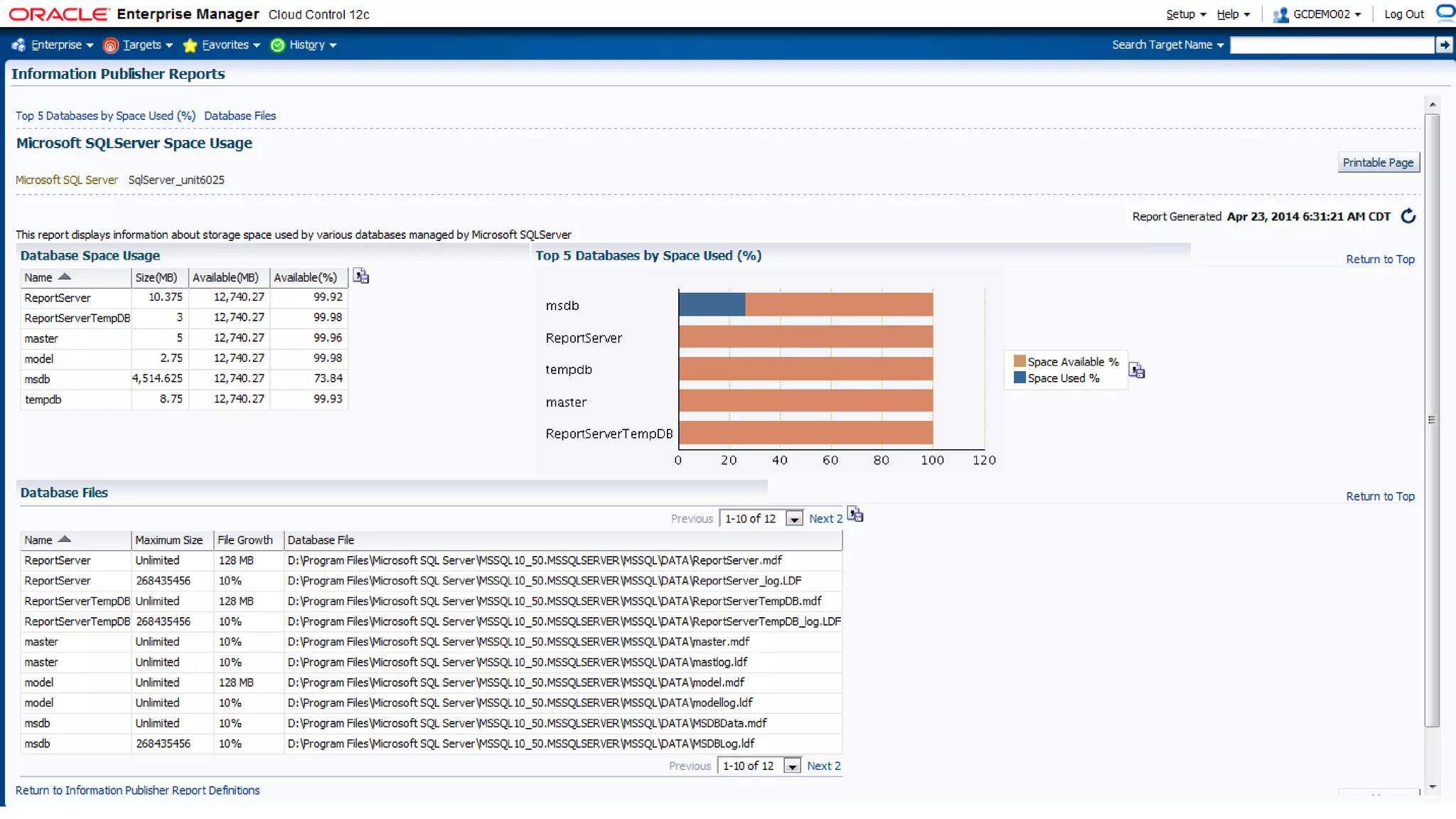Click the History clock icon
The height and width of the screenshot is (819, 1456).
[277, 45]
